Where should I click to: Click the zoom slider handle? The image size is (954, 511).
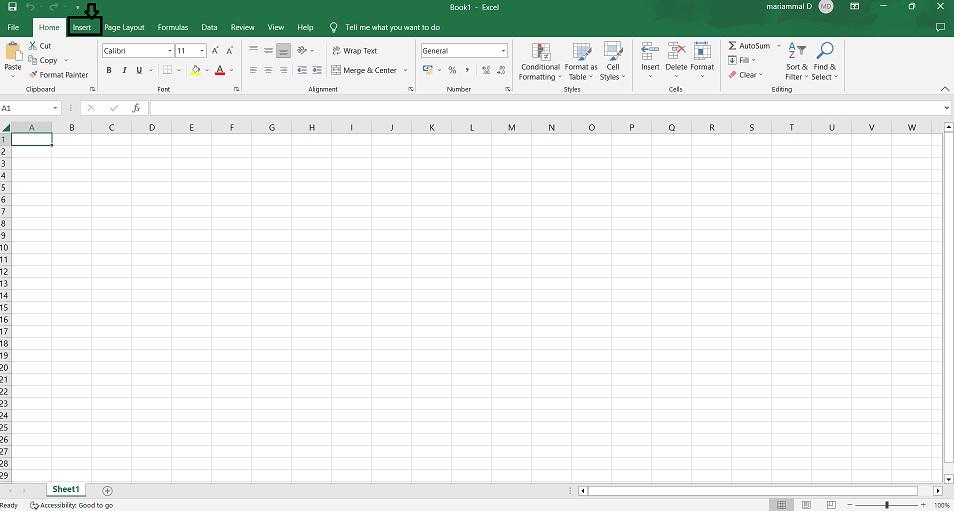[887, 505]
